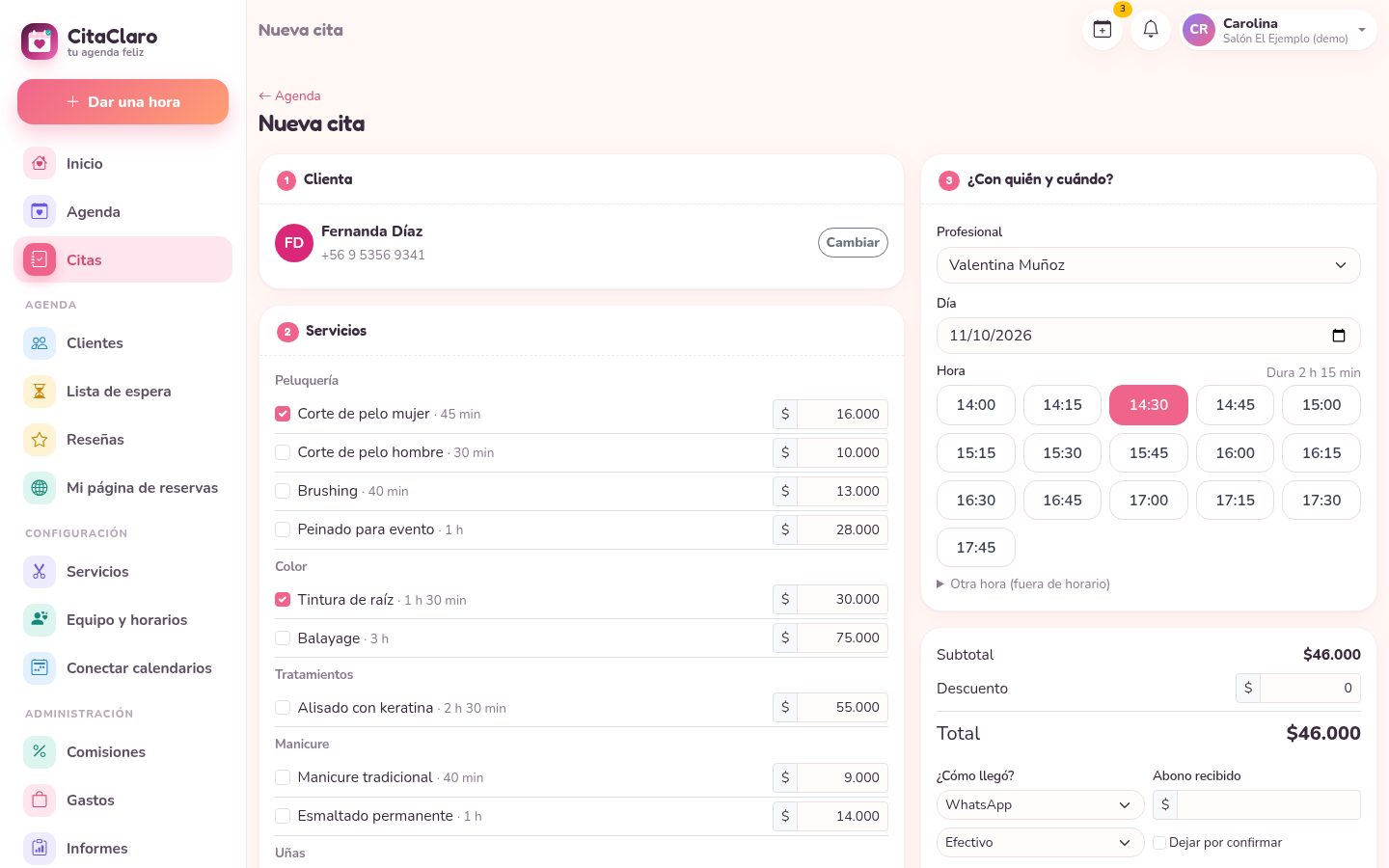Pick the 14:00 time slot
1389x868 pixels.
click(976, 405)
